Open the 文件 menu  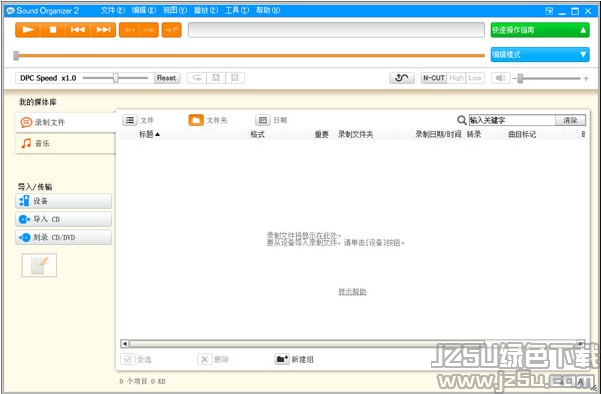click(x=113, y=11)
